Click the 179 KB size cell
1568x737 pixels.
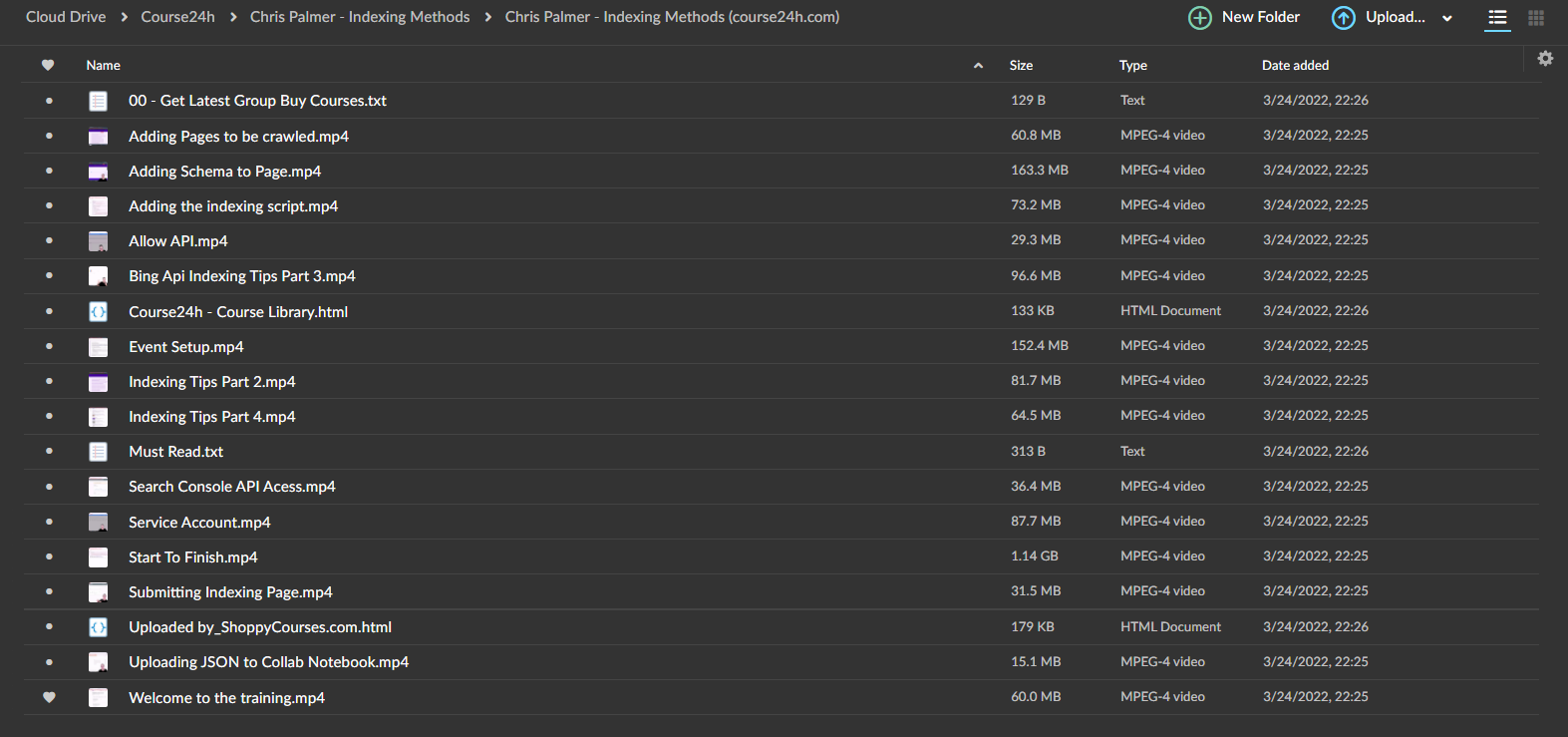click(1033, 627)
